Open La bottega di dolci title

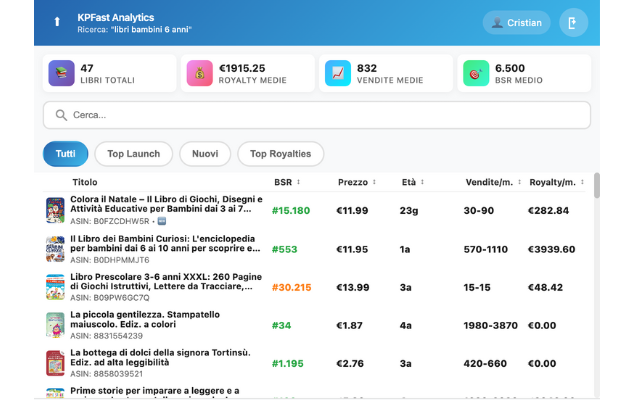(160, 358)
